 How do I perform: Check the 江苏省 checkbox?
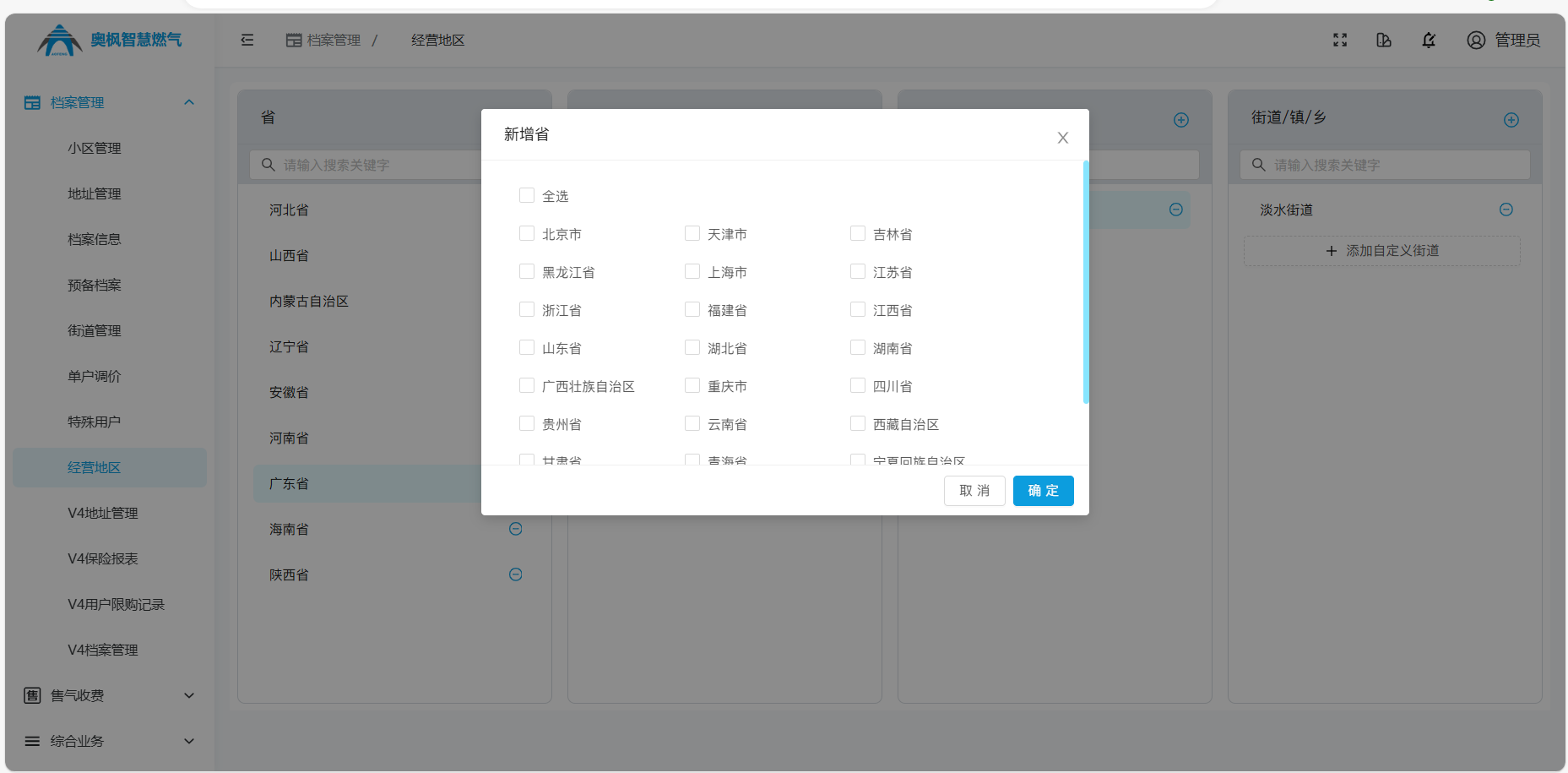[x=858, y=271]
